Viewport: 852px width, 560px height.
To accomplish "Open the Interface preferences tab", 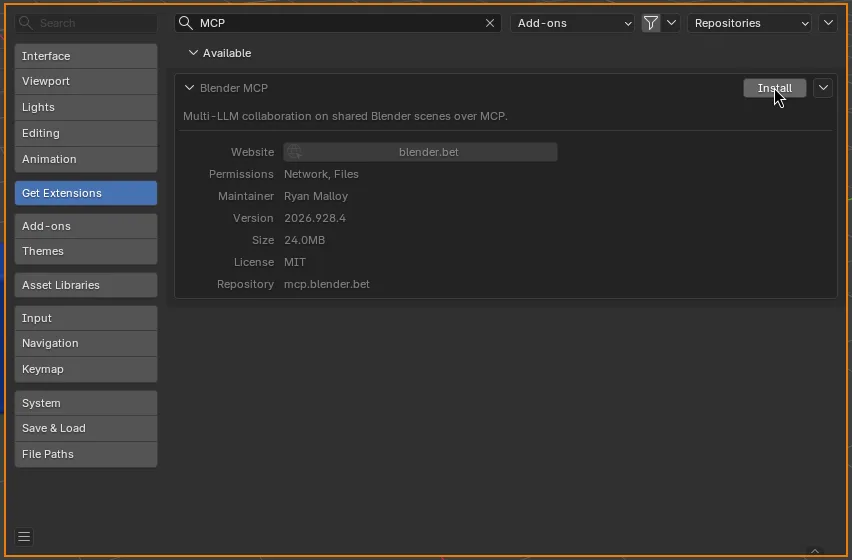I will click(86, 56).
